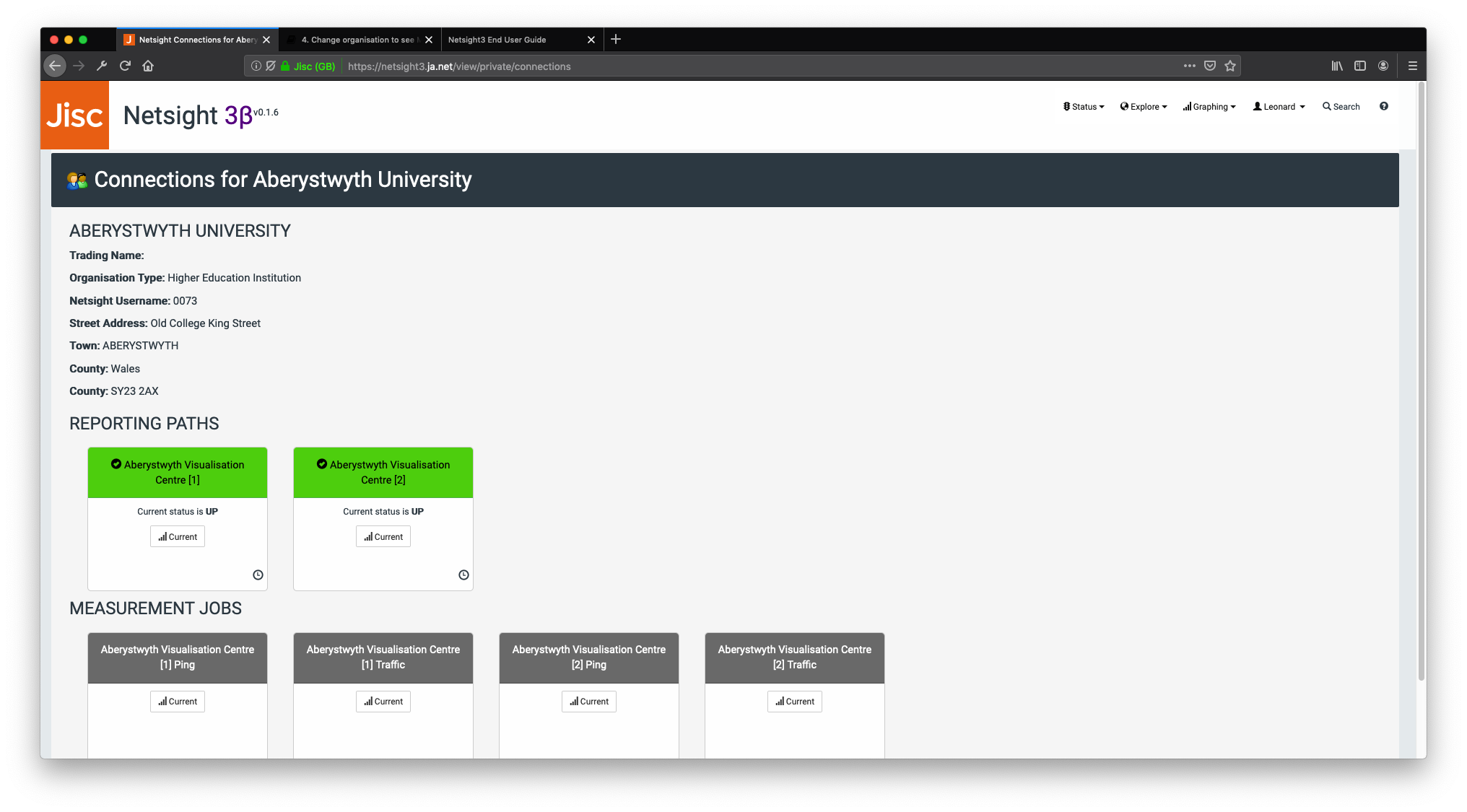The width and height of the screenshot is (1467, 812).
Task: Click clock icon on Visualisation Centre [1] path
Action: click(x=258, y=575)
